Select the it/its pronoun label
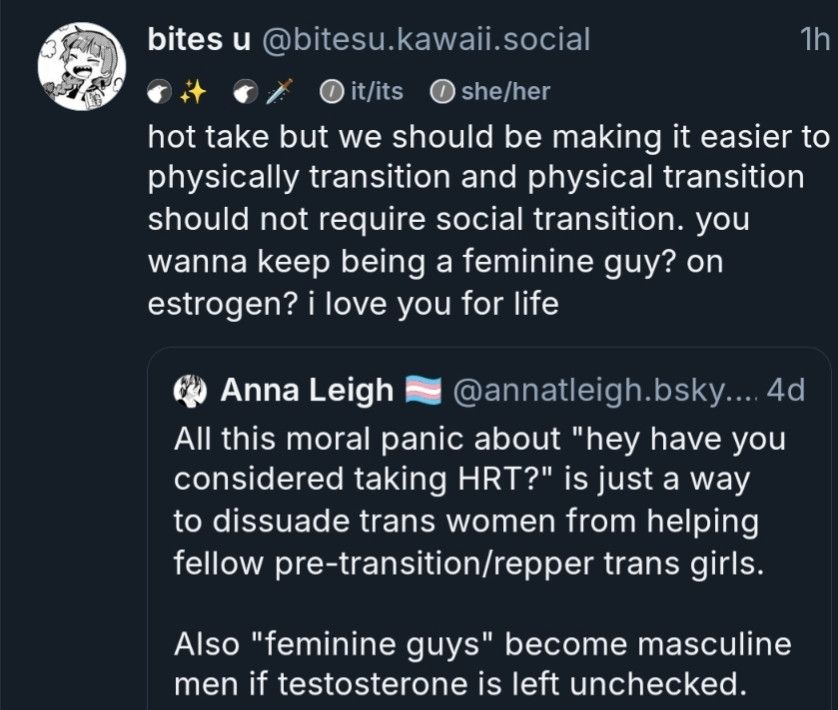Viewport: 838px width, 710px height. [x=377, y=91]
